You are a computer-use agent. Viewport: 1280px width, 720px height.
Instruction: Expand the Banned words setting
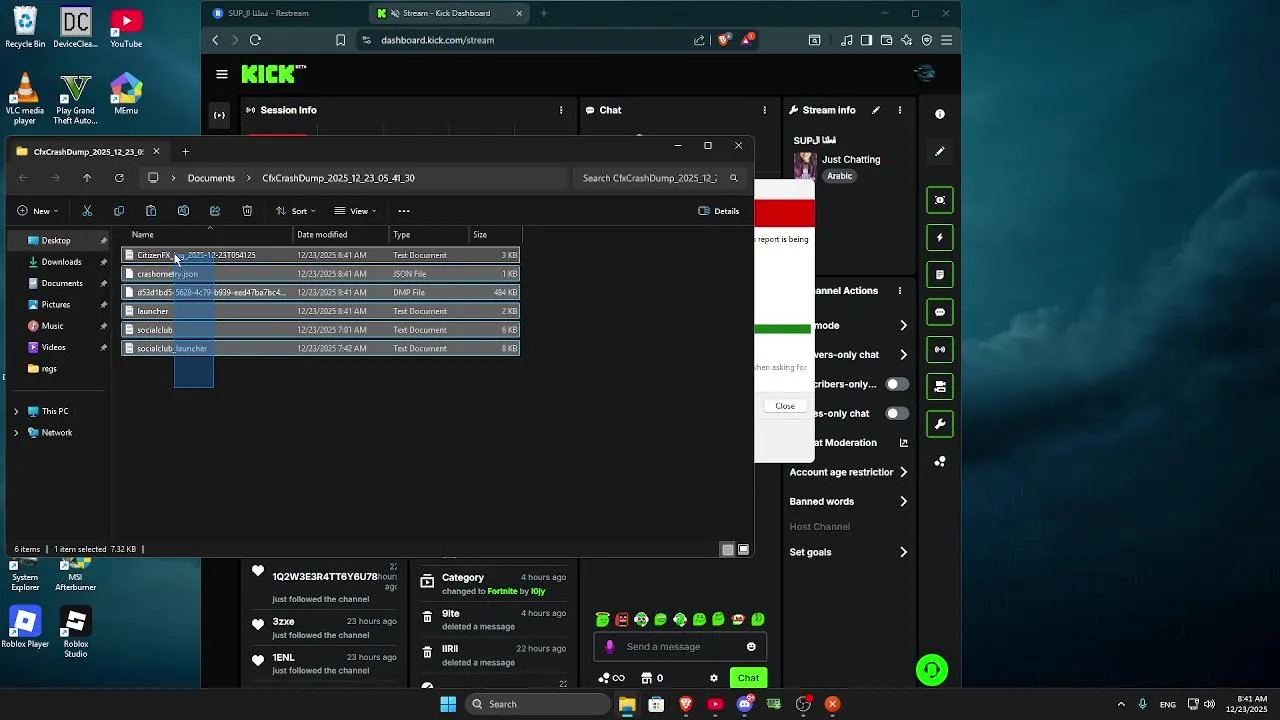coord(903,502)
